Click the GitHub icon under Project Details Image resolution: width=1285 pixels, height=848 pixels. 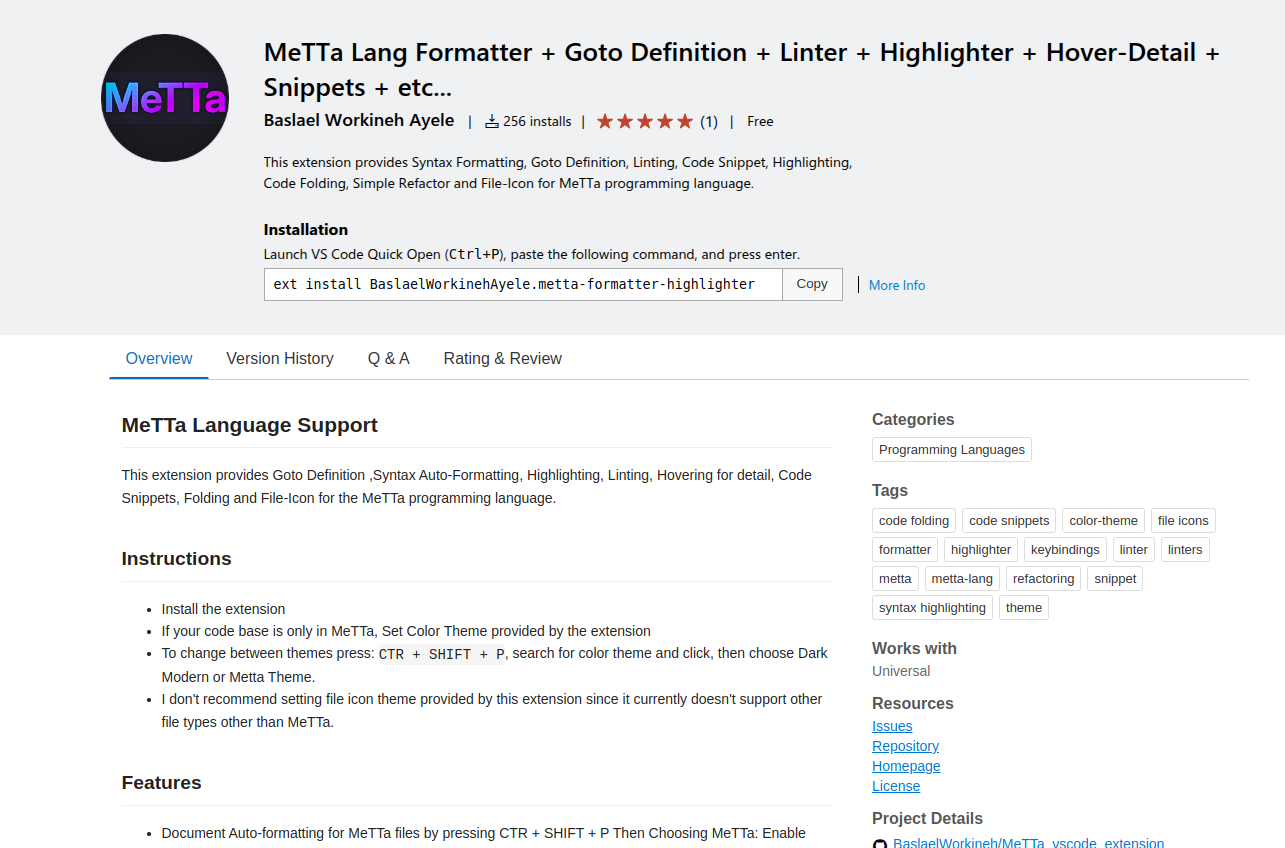pyautogui.click(x=880, y=844)
